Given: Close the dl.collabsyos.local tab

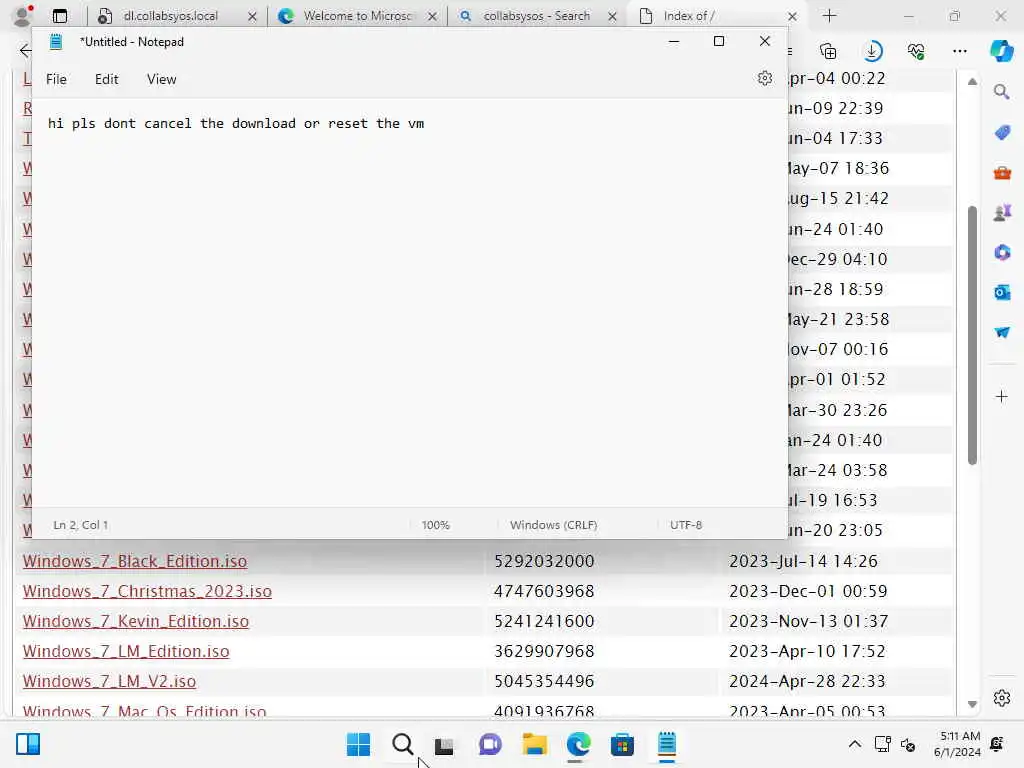Looking at the screenshot, I should click(252, 16).
